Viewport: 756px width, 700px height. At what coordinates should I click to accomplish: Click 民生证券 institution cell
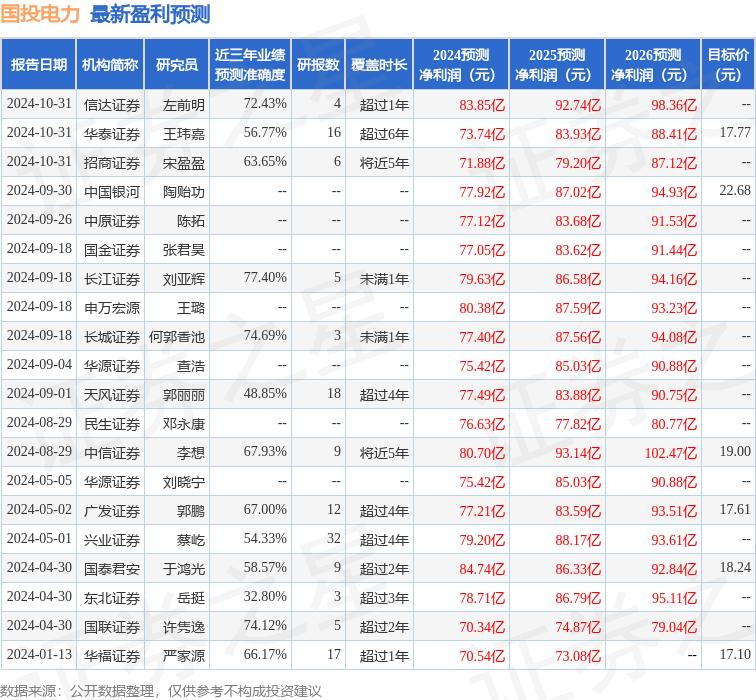112,423
